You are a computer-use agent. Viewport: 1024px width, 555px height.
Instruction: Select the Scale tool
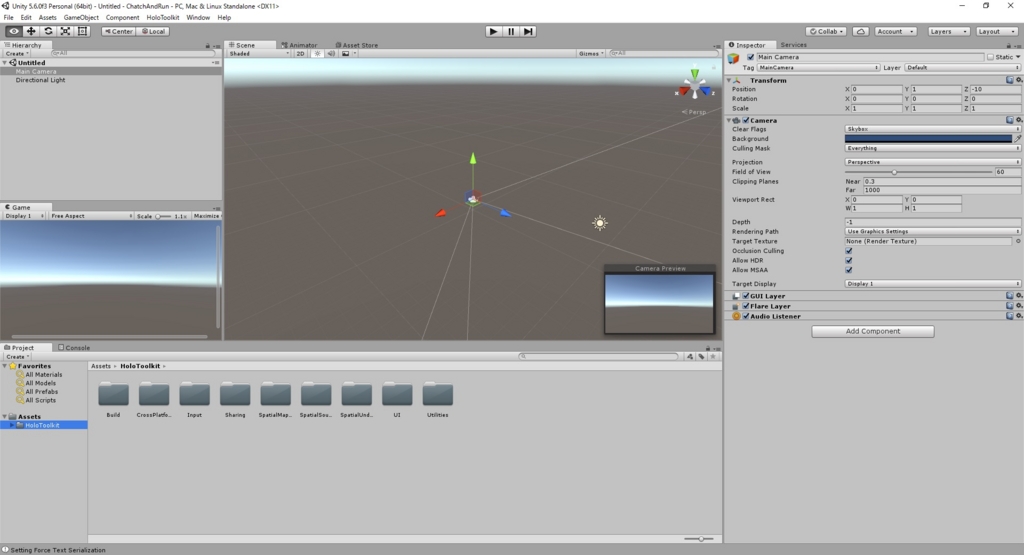(65, 31)
